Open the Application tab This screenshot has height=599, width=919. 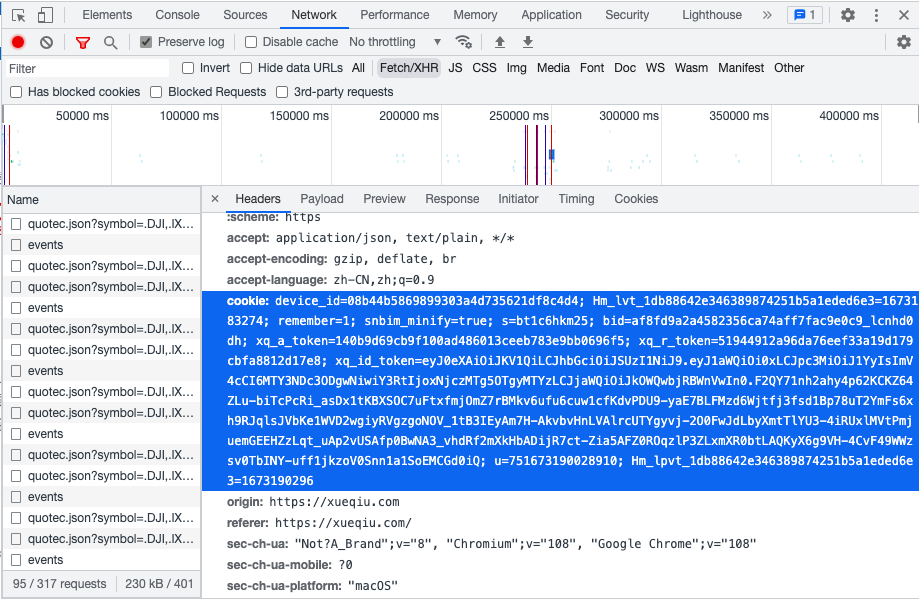(x=552, y=15)
